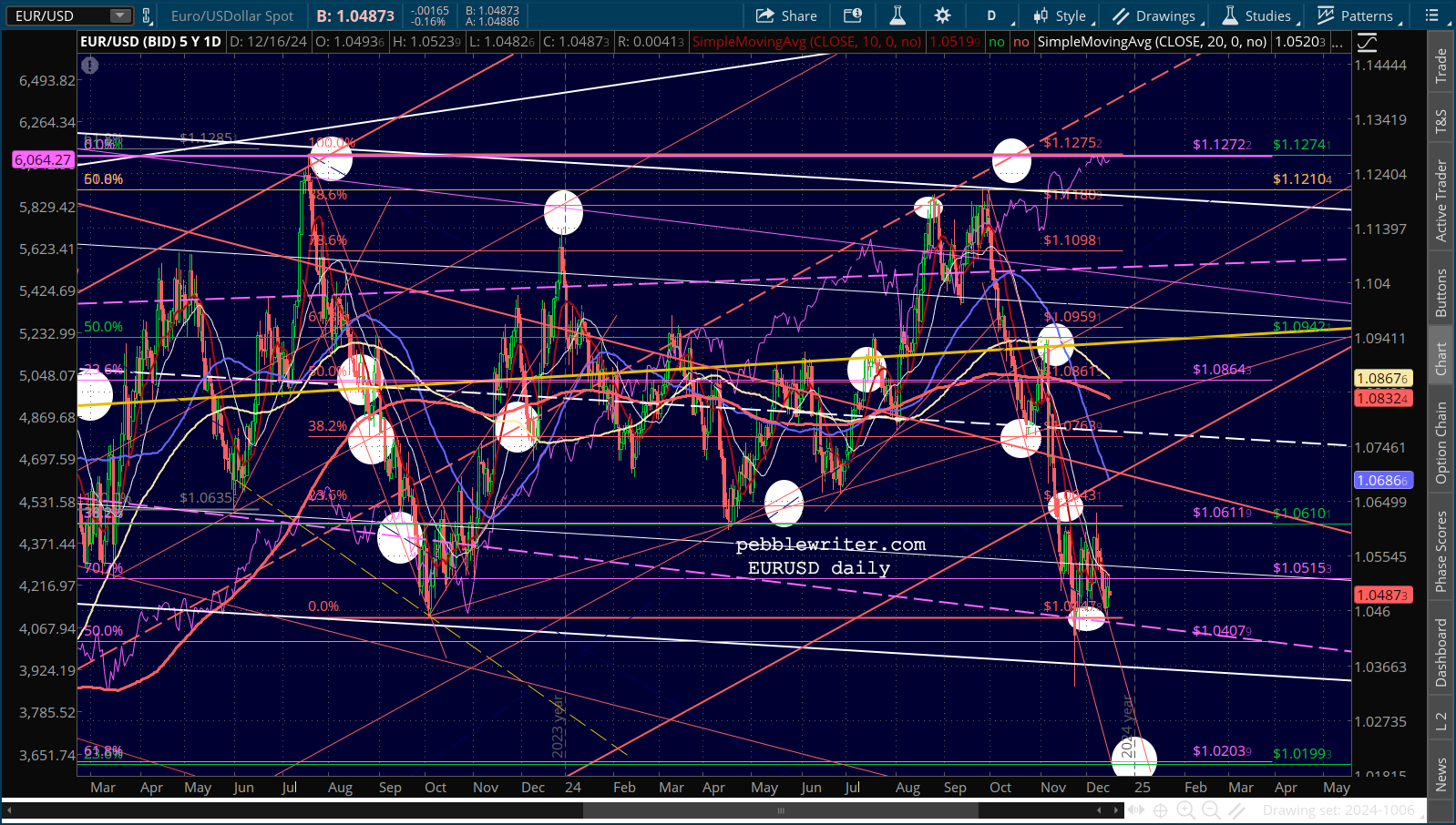This screenshot has height=825, width=1456.
Task: Click the scroll-left arrow near zoom controls
Action: (x=1100, y=810)
